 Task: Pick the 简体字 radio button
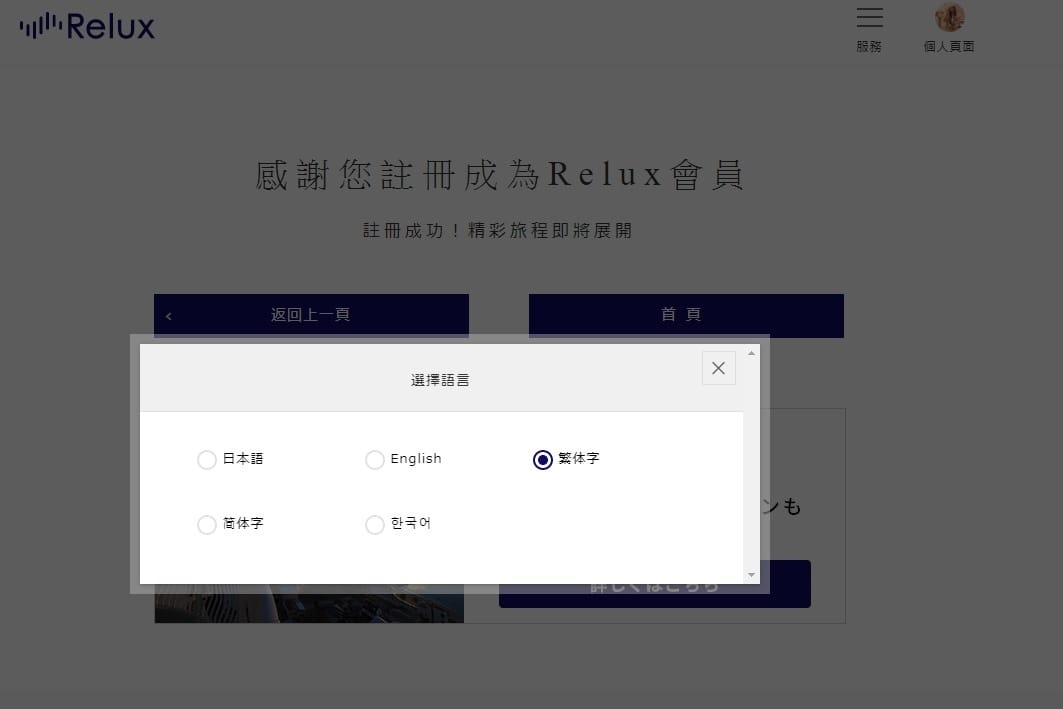(207, 525)
